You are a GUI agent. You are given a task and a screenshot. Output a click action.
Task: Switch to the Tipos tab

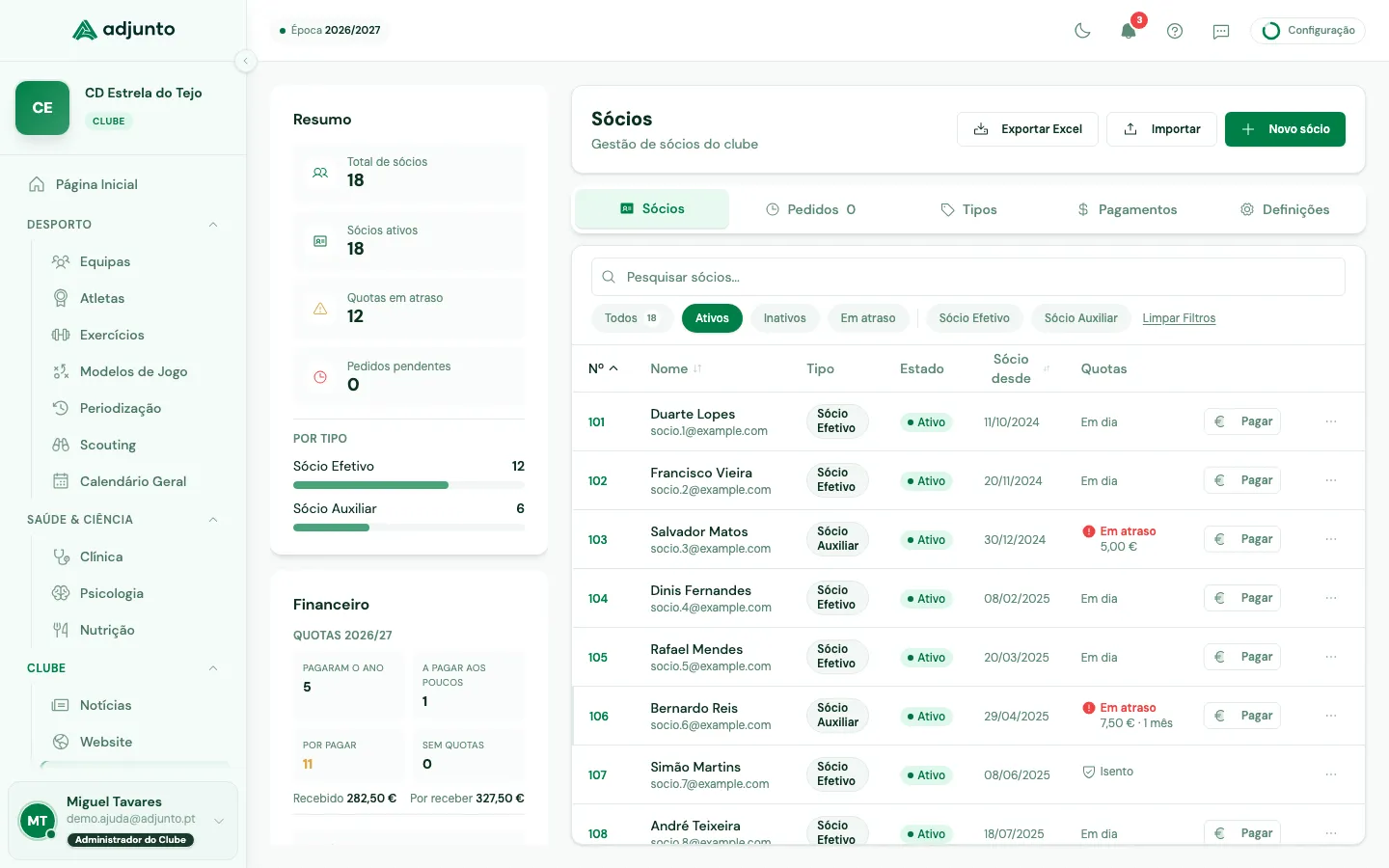click(968, 209)
